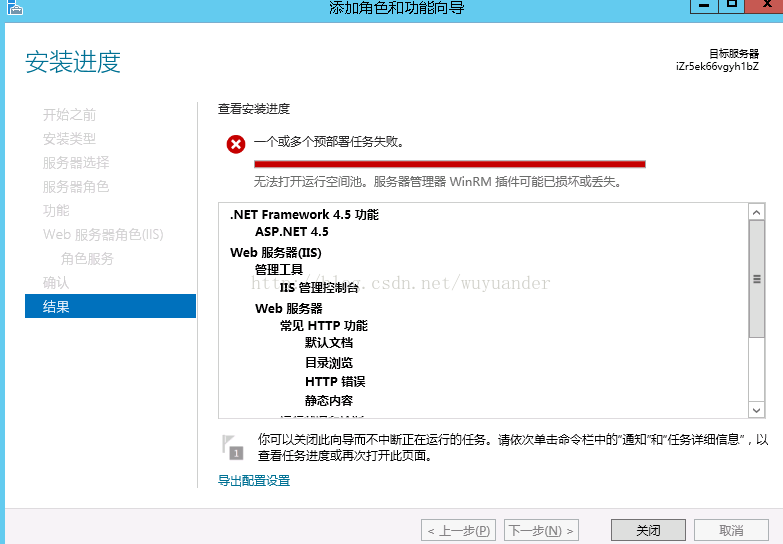This screenshot has height=544, width=783.
Task: Click the WinRM error description text
Action: (x=438, y=182)
